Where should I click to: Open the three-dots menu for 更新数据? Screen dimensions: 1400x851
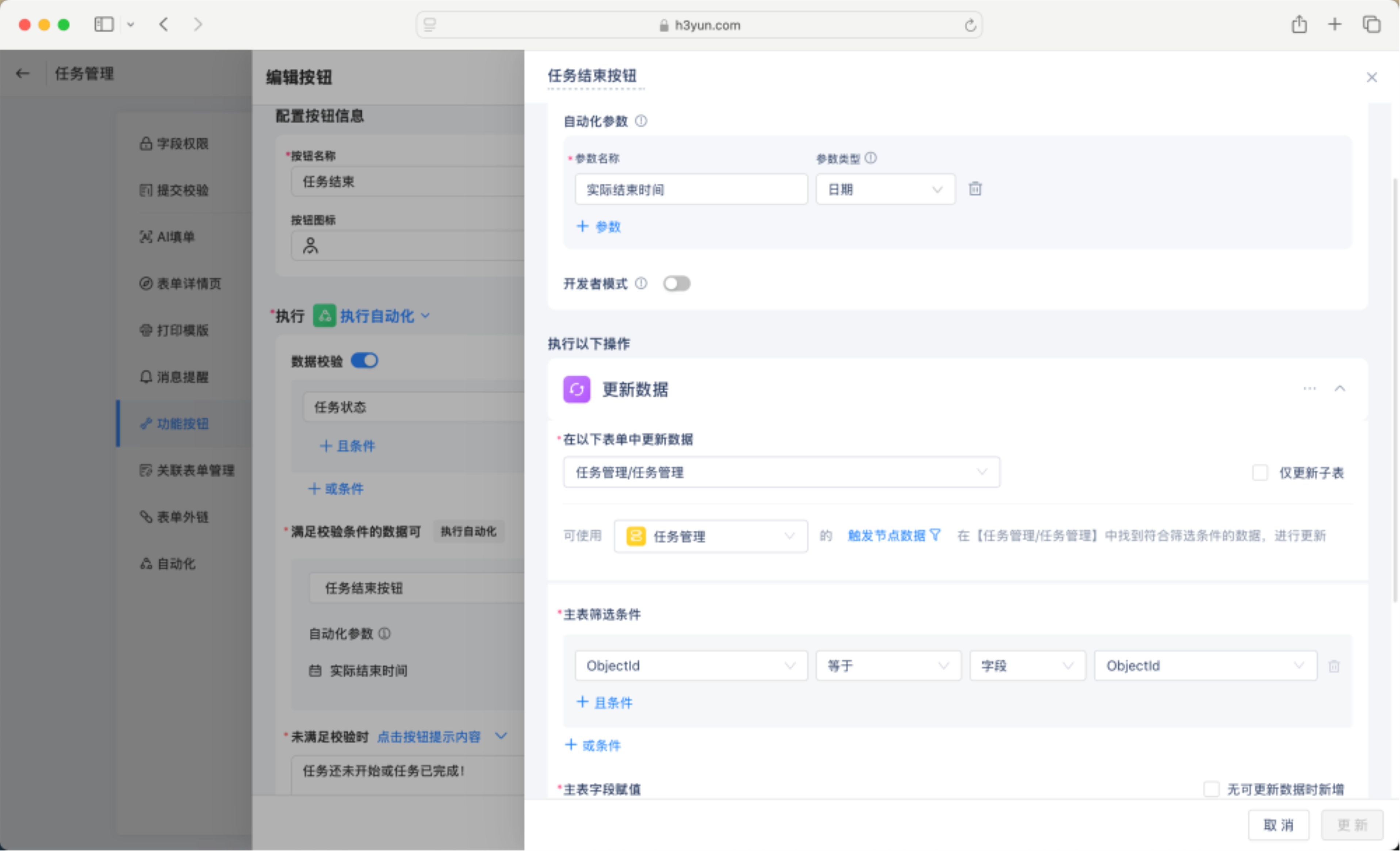tap(1309, 388)
